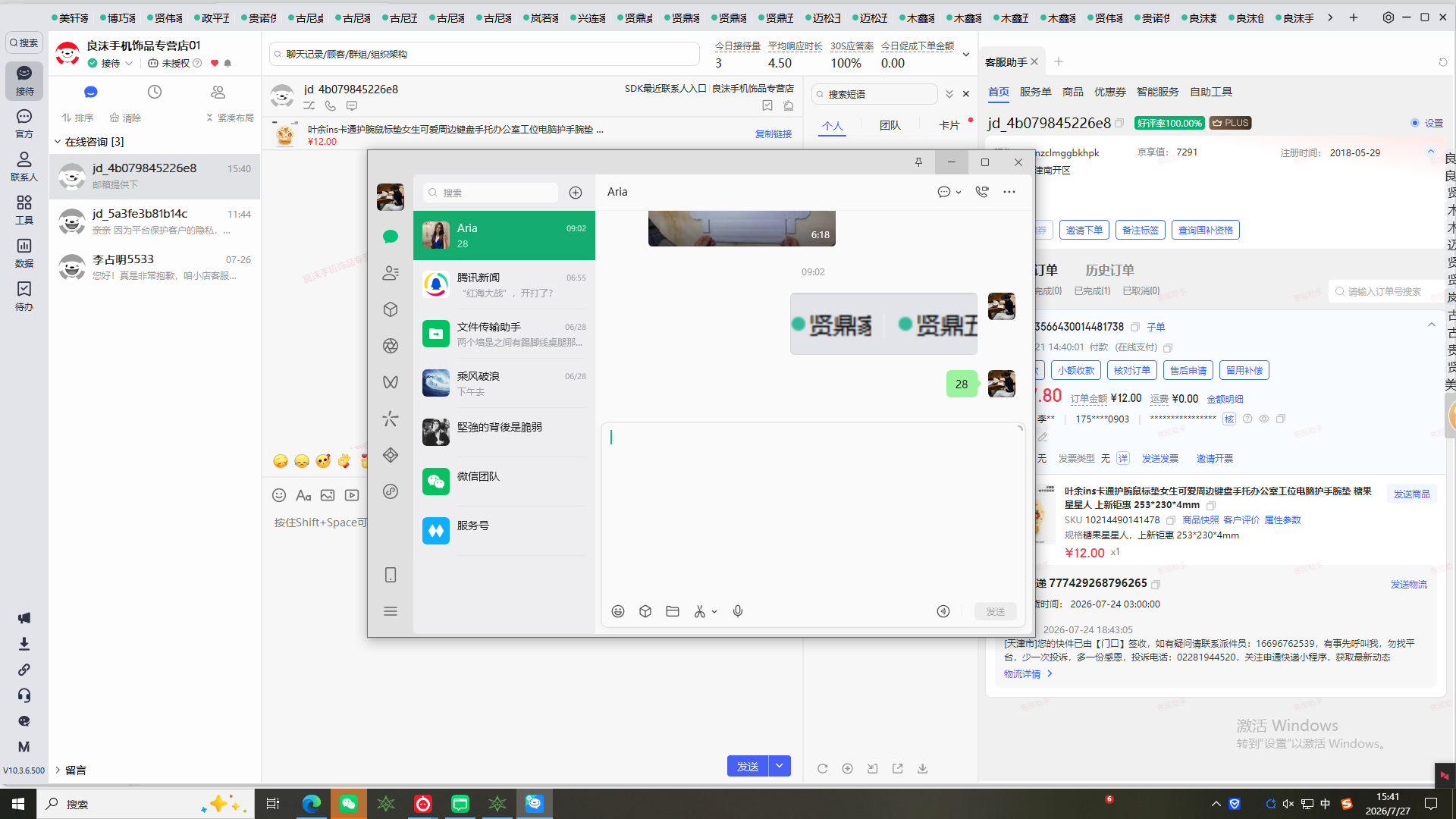Start a voice call with Aria
The image size is (1456, 819).
pos(982,192)
